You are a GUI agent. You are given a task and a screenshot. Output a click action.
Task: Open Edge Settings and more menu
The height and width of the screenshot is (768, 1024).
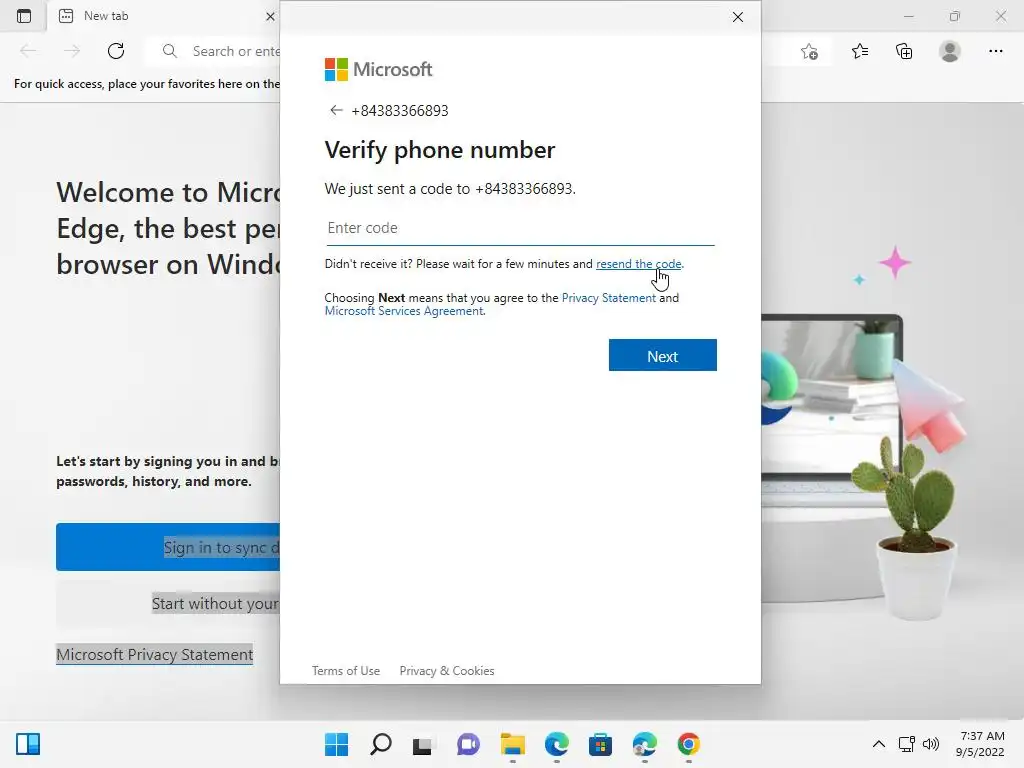tap(995, 51)
